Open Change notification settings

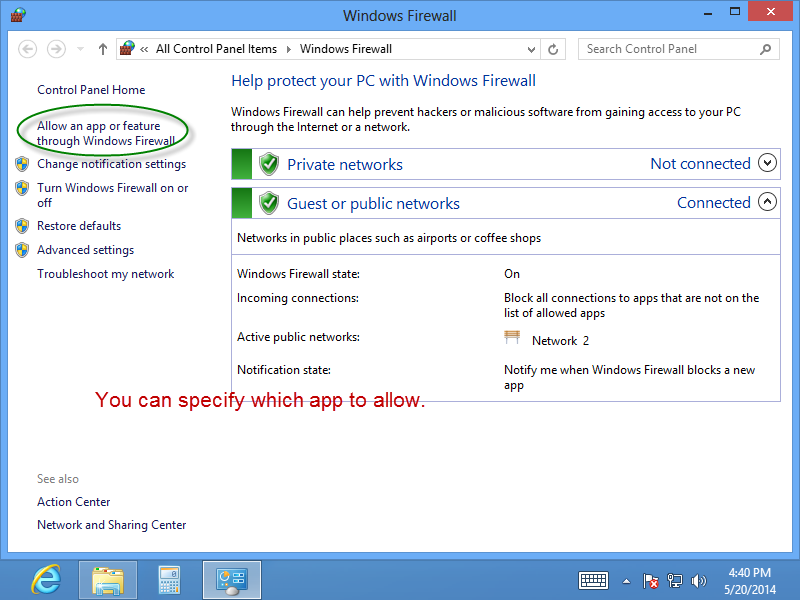tap(112, 164)
